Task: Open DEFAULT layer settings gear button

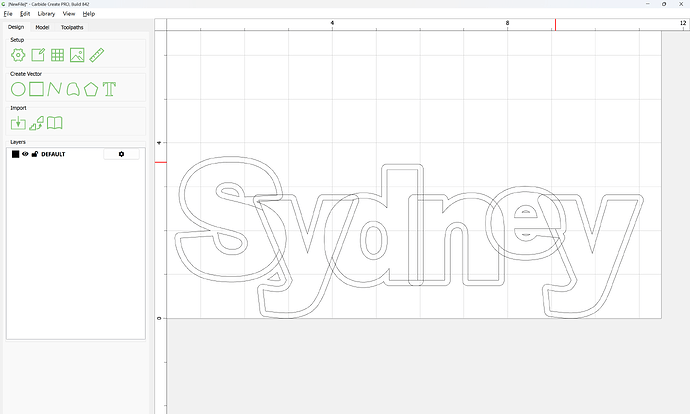Action: (x=122, y=154)
